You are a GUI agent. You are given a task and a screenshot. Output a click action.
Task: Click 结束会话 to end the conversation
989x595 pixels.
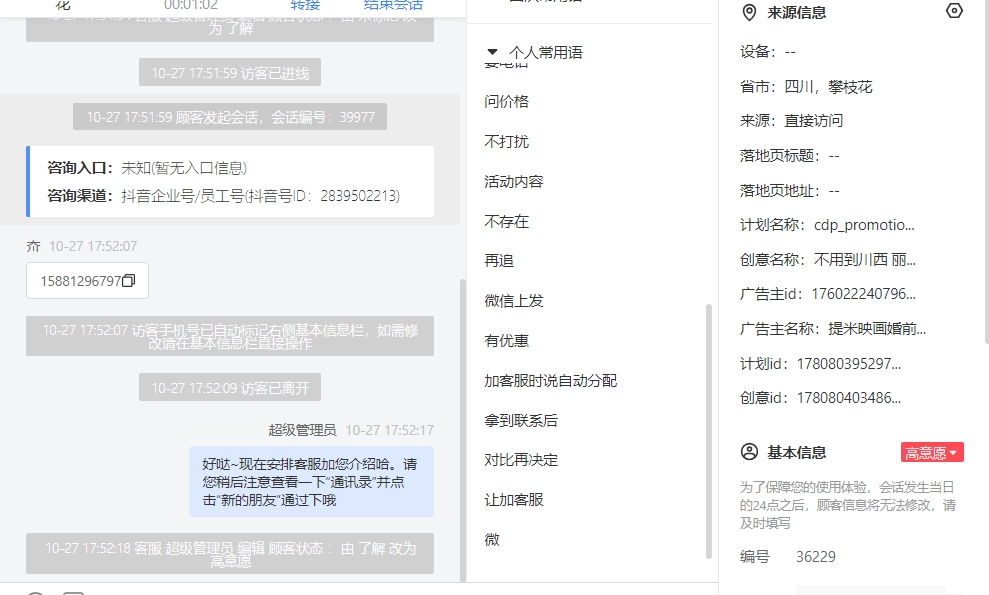[393, 5]
